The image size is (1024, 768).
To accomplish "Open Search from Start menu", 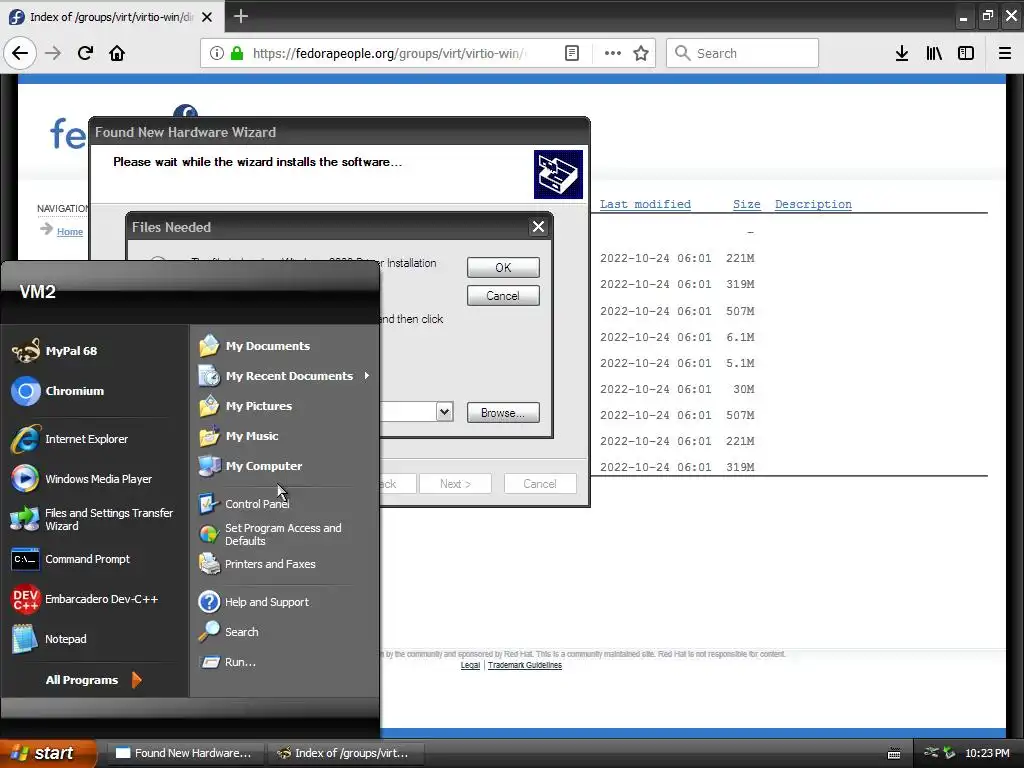I will [229, 632].
